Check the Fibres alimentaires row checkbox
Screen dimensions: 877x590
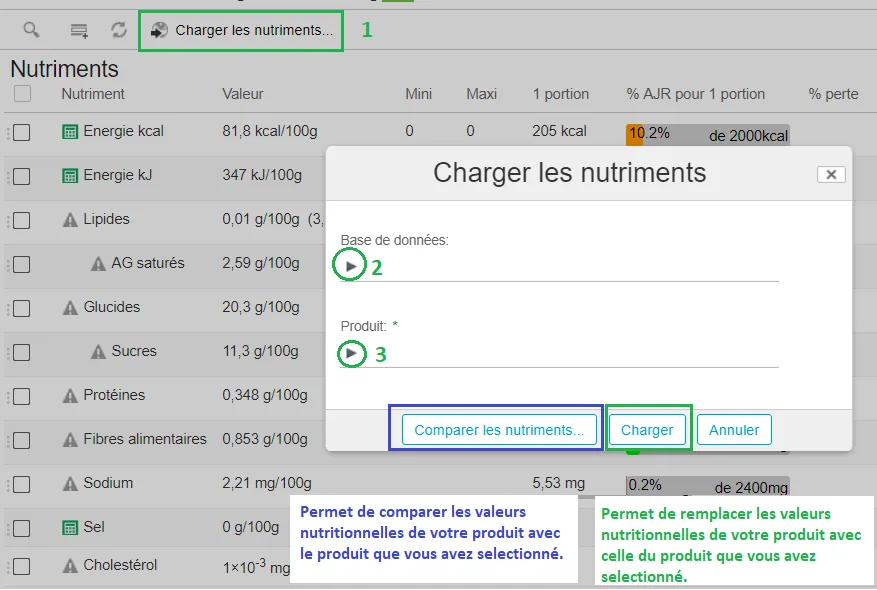click(x=22, y=441)
